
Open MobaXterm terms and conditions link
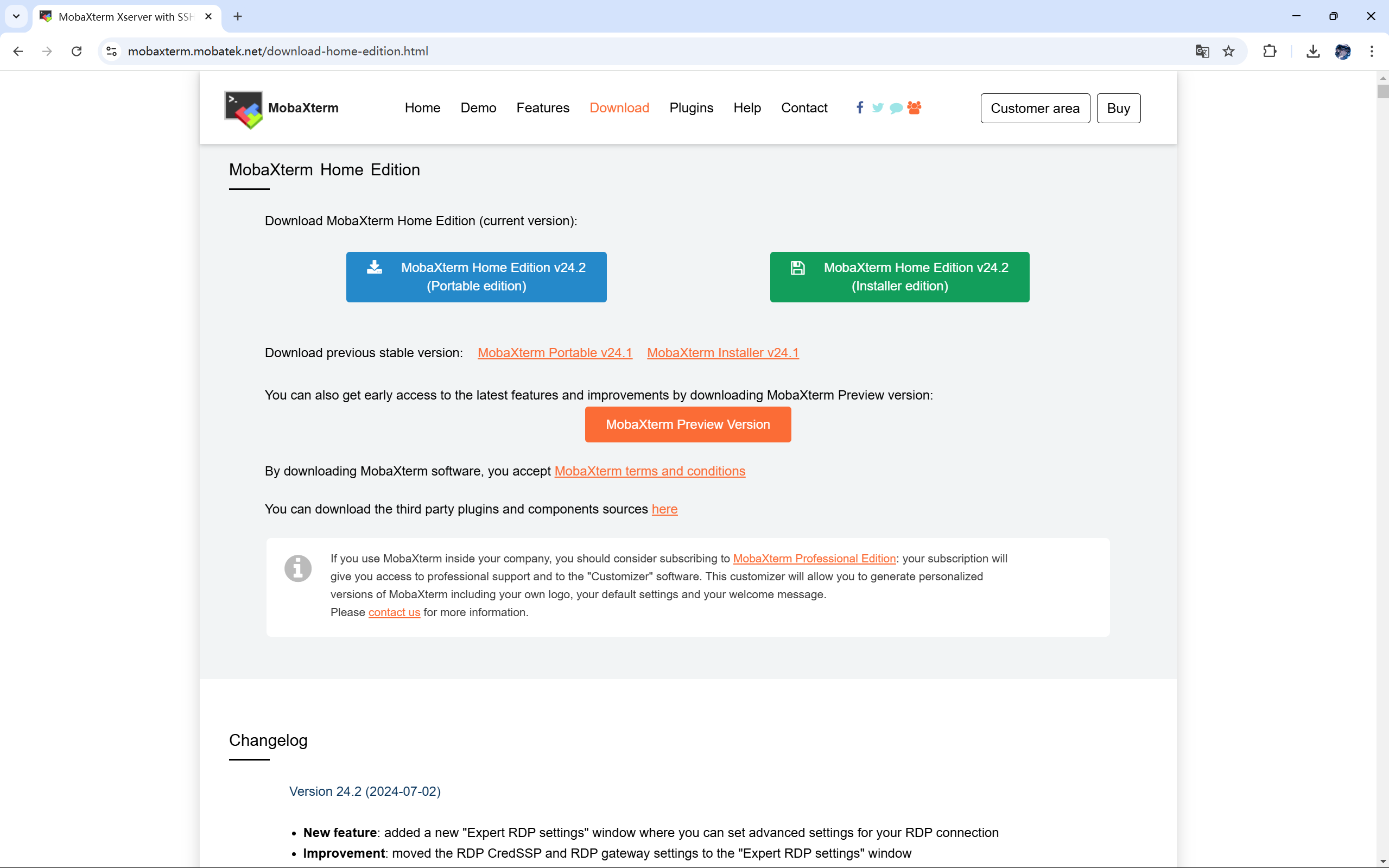click(650, 471)
